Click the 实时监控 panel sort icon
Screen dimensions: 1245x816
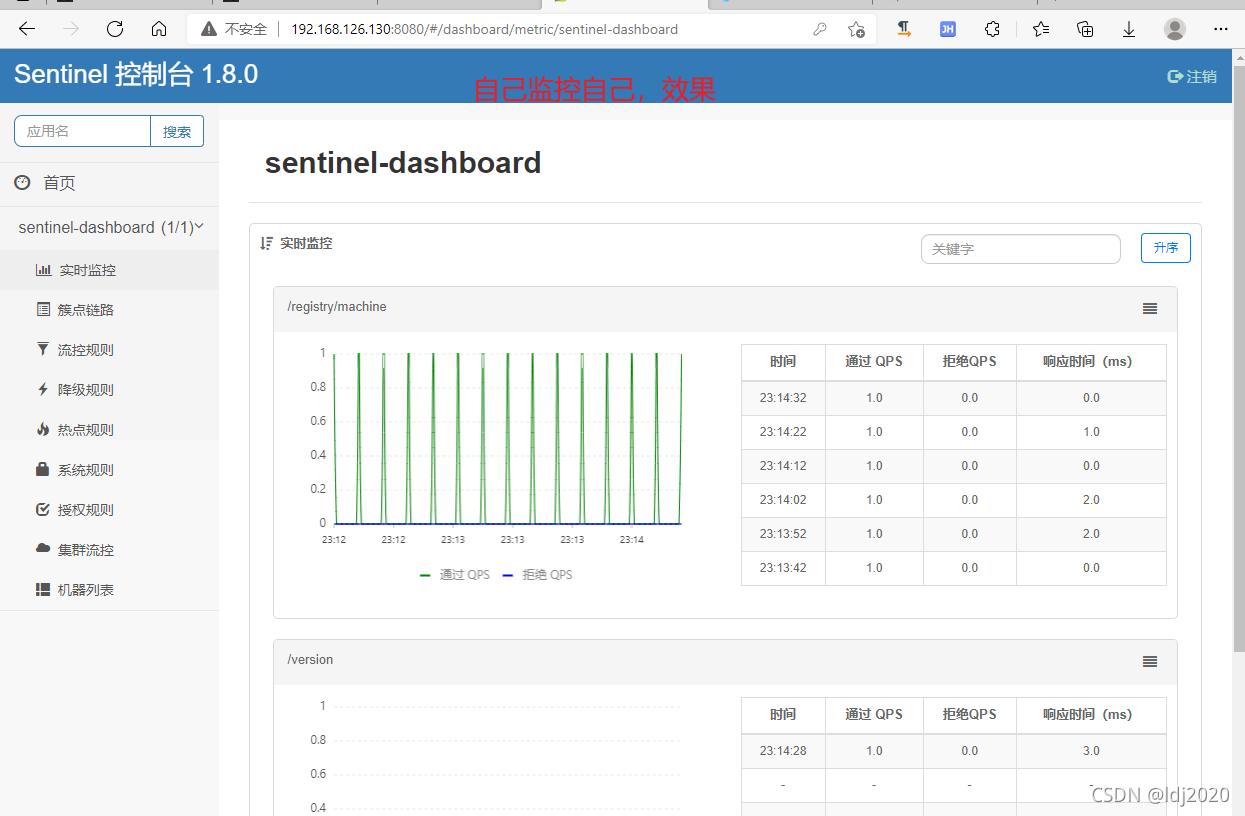pos(266,243)
